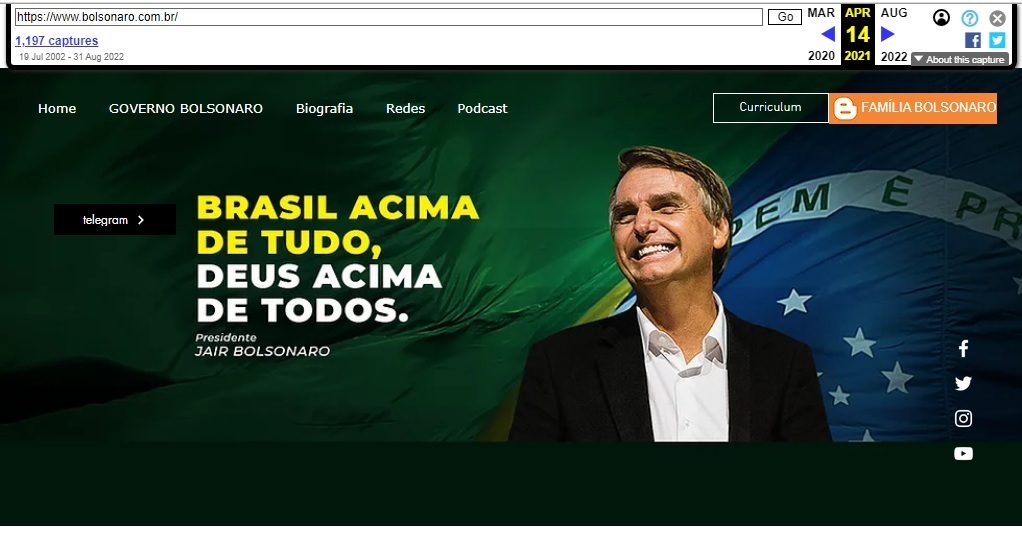This screenshot has width=1022, height=540.
Task: Close the Wayback toolbar with X icon
Action: [x=997, y=18]
